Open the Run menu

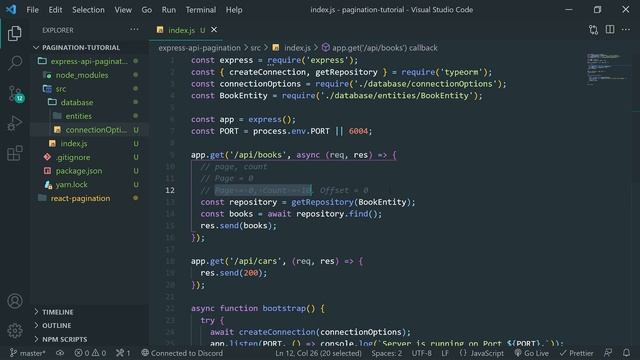click(169, 9)
